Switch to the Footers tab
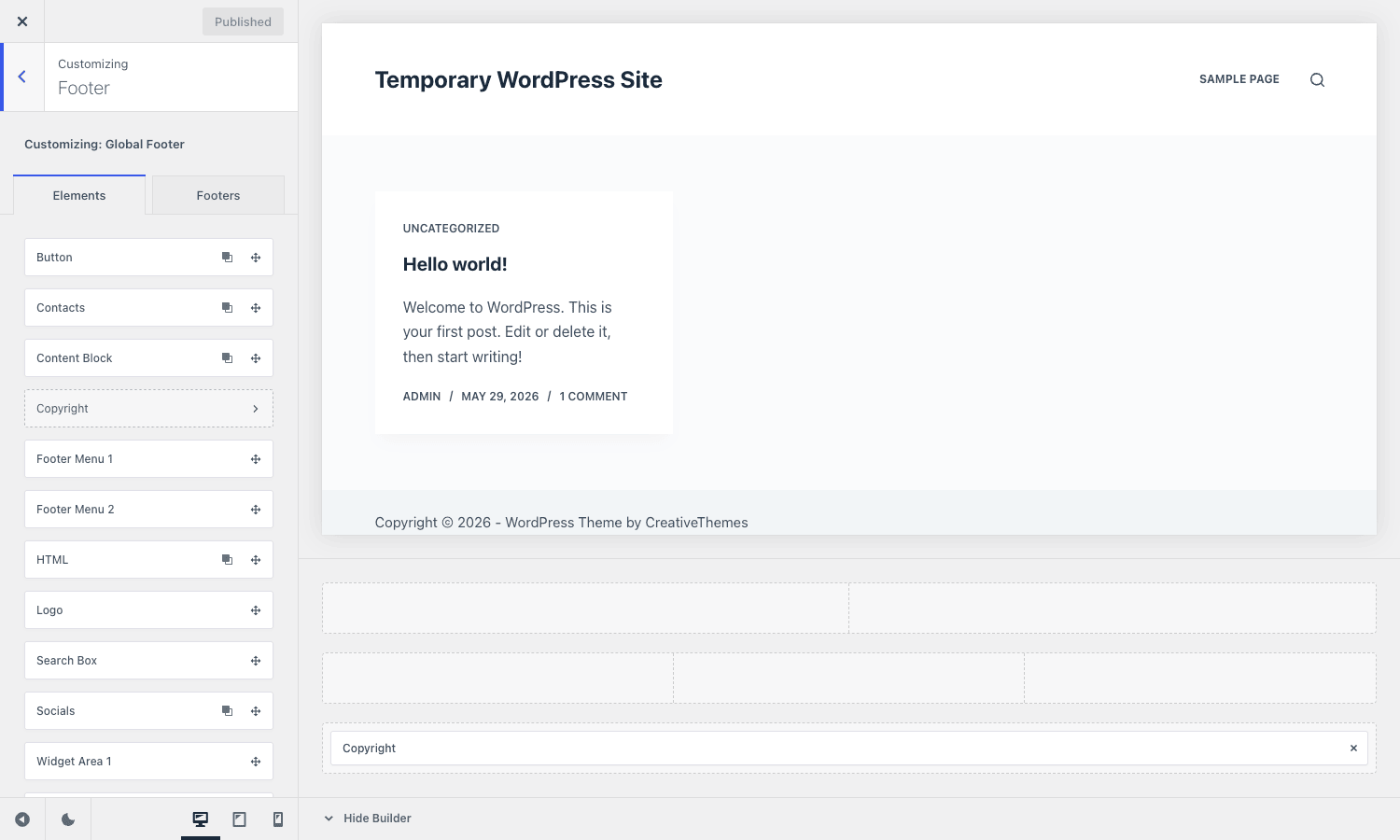 (218, 195)
